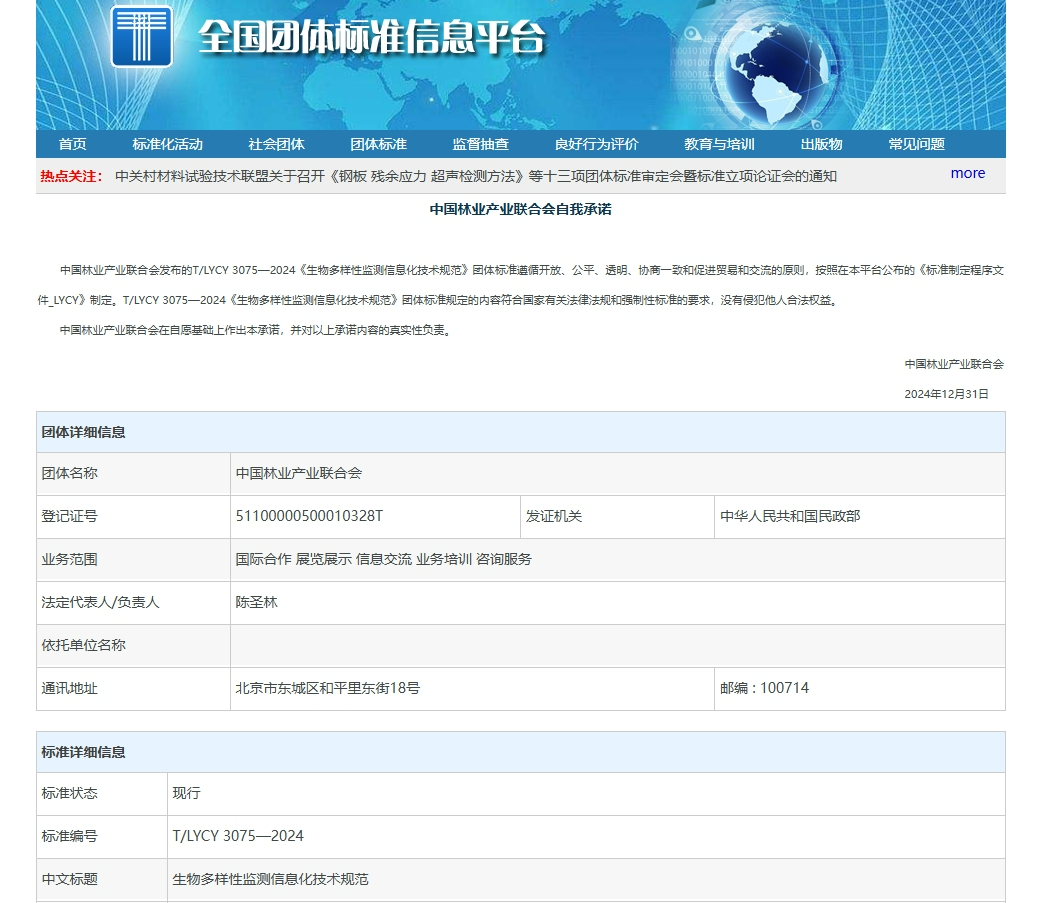The image size is (1039, 903).
Task: Click the 热点关注 label
Action: point(71,176)
